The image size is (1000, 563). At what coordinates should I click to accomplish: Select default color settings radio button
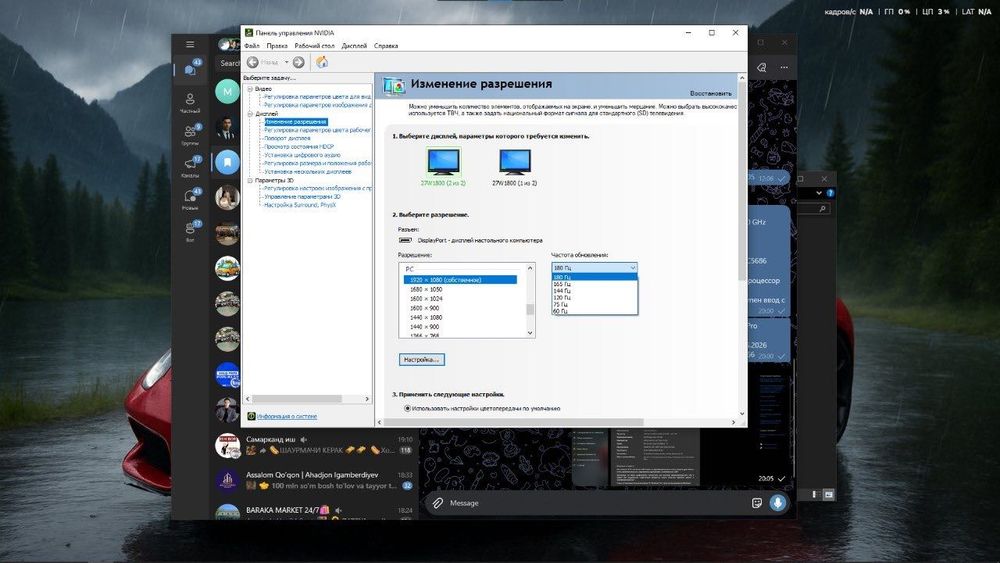[408, 408]
